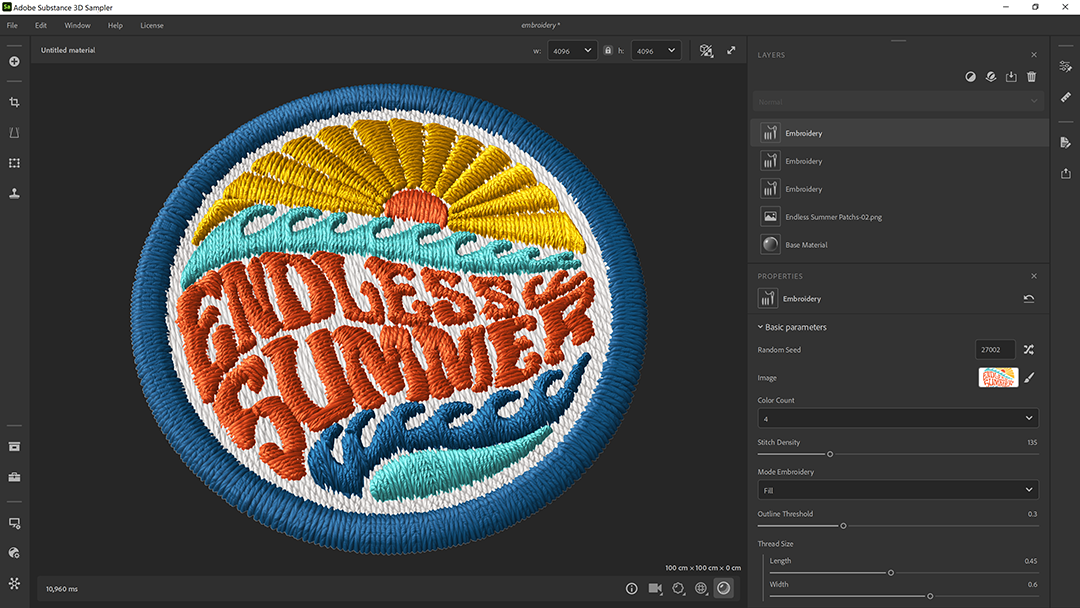Select the Base Material layer
1080x608 pixels.
point(806,245)
